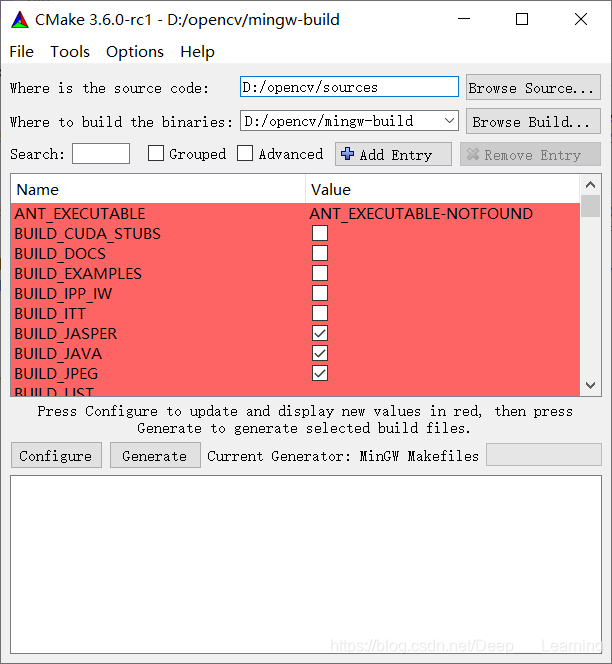The image size is (612, 664).
Task: Select the BUILD_JPEG name
Action: (x=56, y=374)
